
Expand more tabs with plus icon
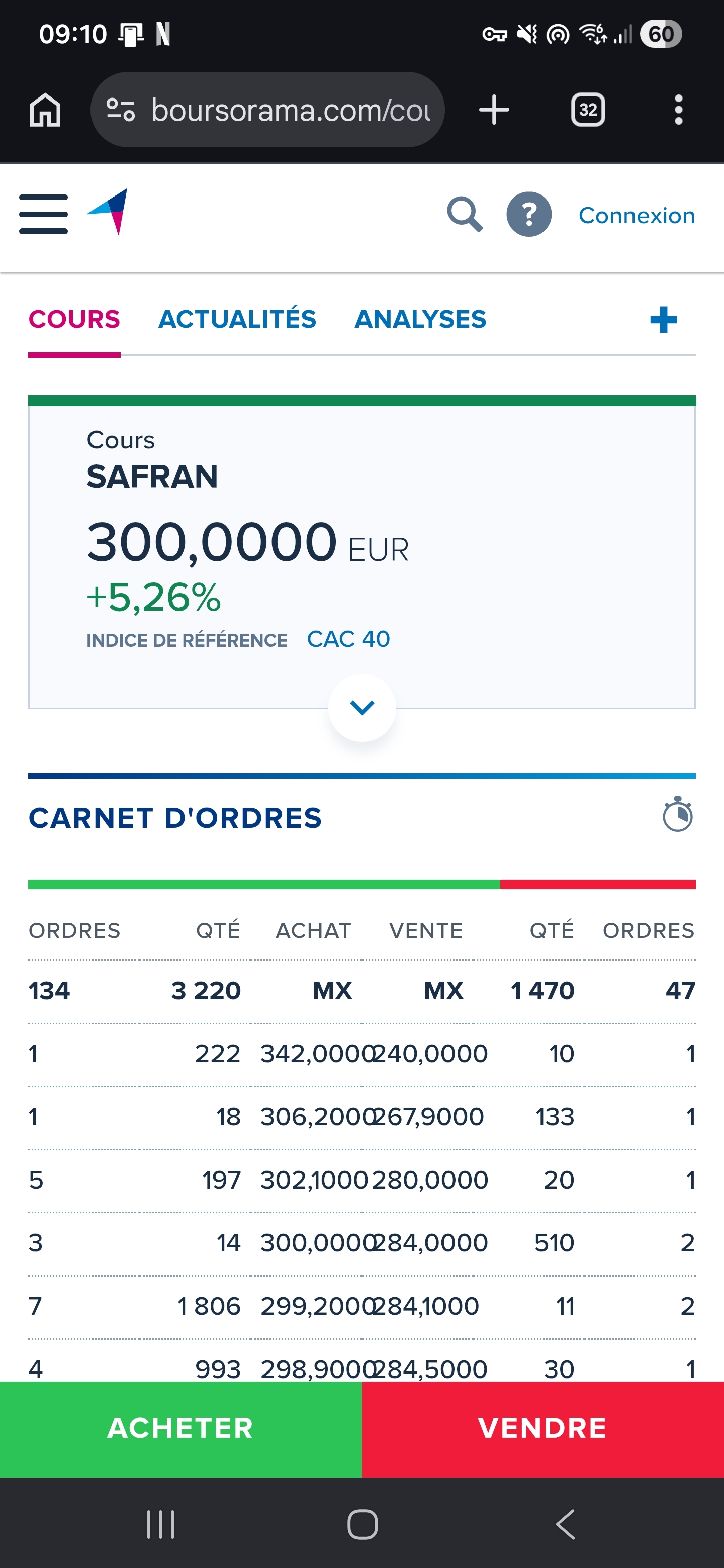[x=664, y=320]
